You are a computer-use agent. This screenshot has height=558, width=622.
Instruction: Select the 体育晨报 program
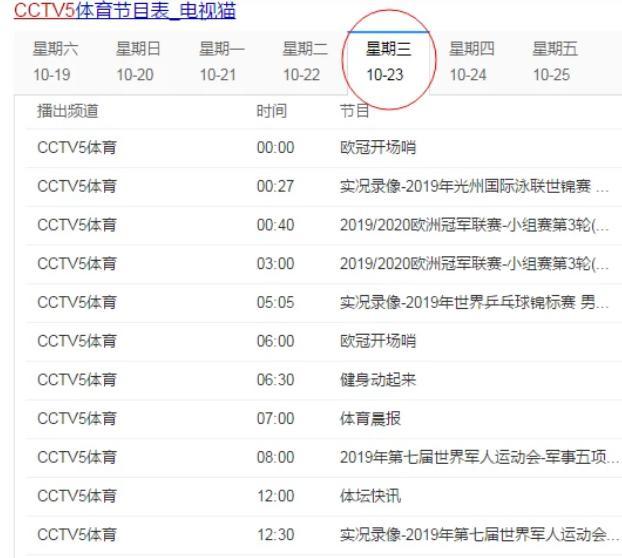pos(371,419)
